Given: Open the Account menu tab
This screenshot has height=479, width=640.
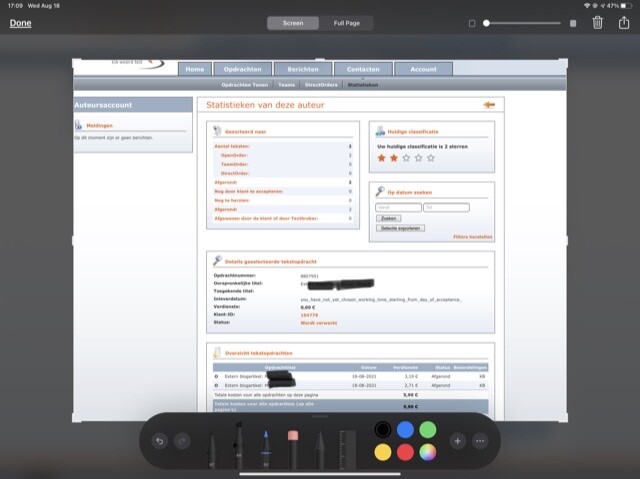Looking at the screenshot, I should 423,69.
